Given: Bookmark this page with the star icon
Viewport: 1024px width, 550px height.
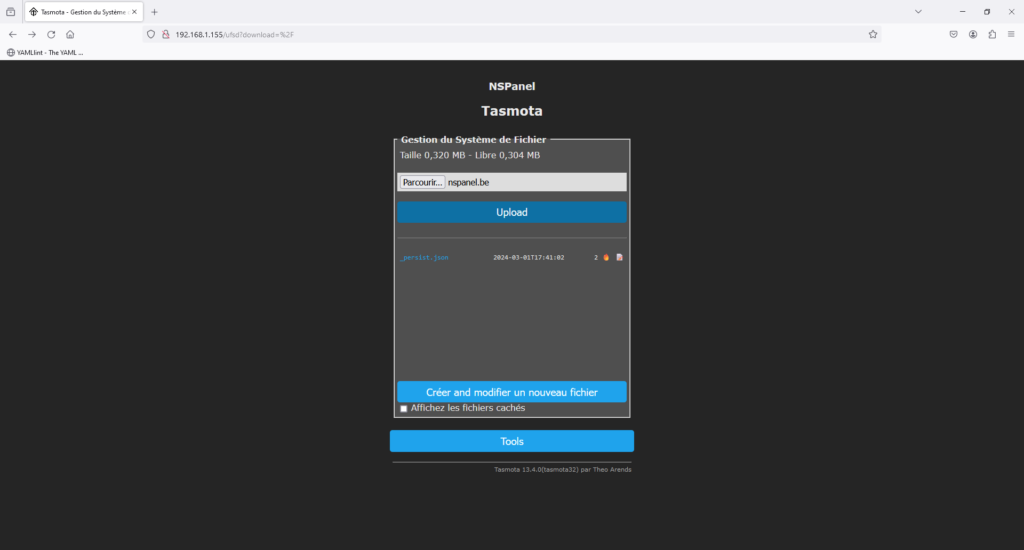Looking at the screenshot, I should pyautogui.click(x=873, y=34).
